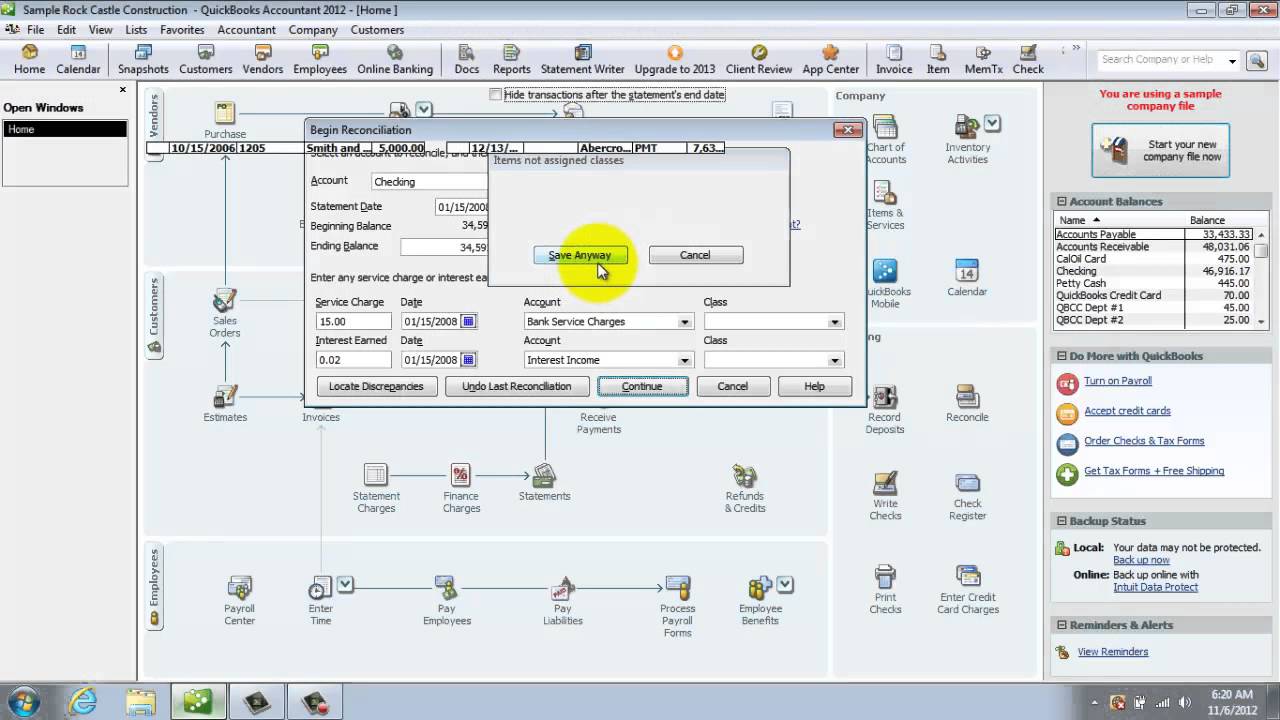Collapse the Do More with QuickBooks section

(1062, 356)
